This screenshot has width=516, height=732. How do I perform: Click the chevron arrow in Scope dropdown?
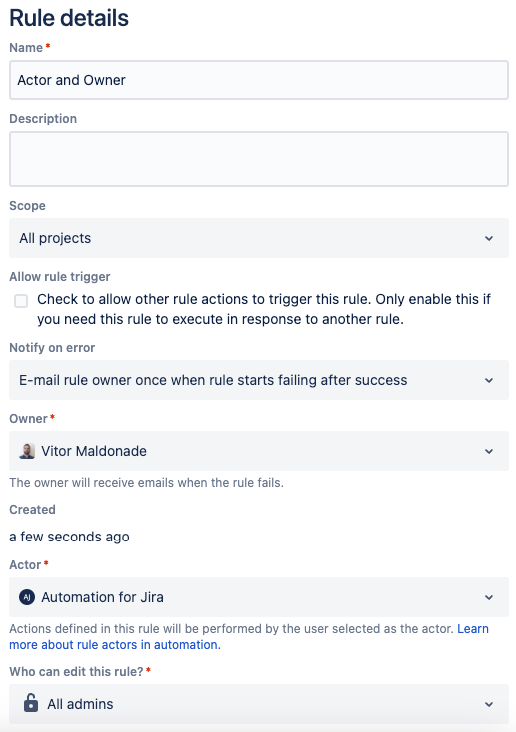(x=489, y=239)
